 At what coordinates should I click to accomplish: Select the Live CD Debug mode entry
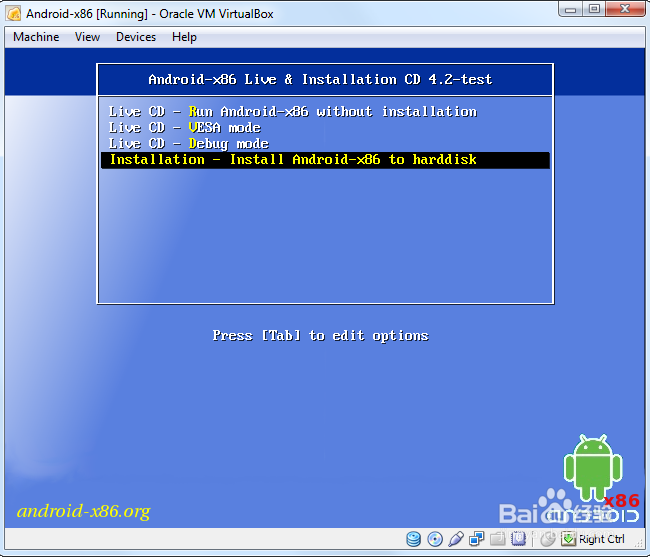point(325,144)
